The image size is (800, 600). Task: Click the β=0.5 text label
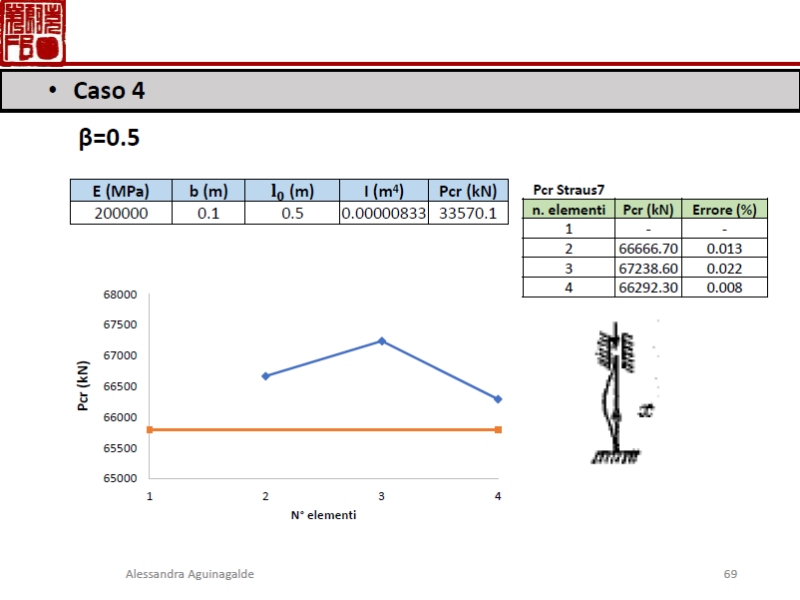point(109,139)
